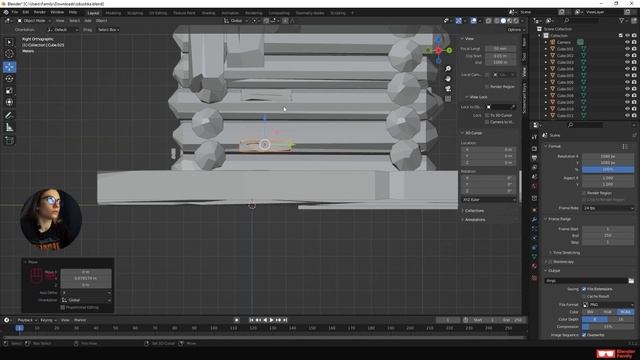Enable Render Region checkbox in Format panel
The image size is (640, 360).
(584, 193)
